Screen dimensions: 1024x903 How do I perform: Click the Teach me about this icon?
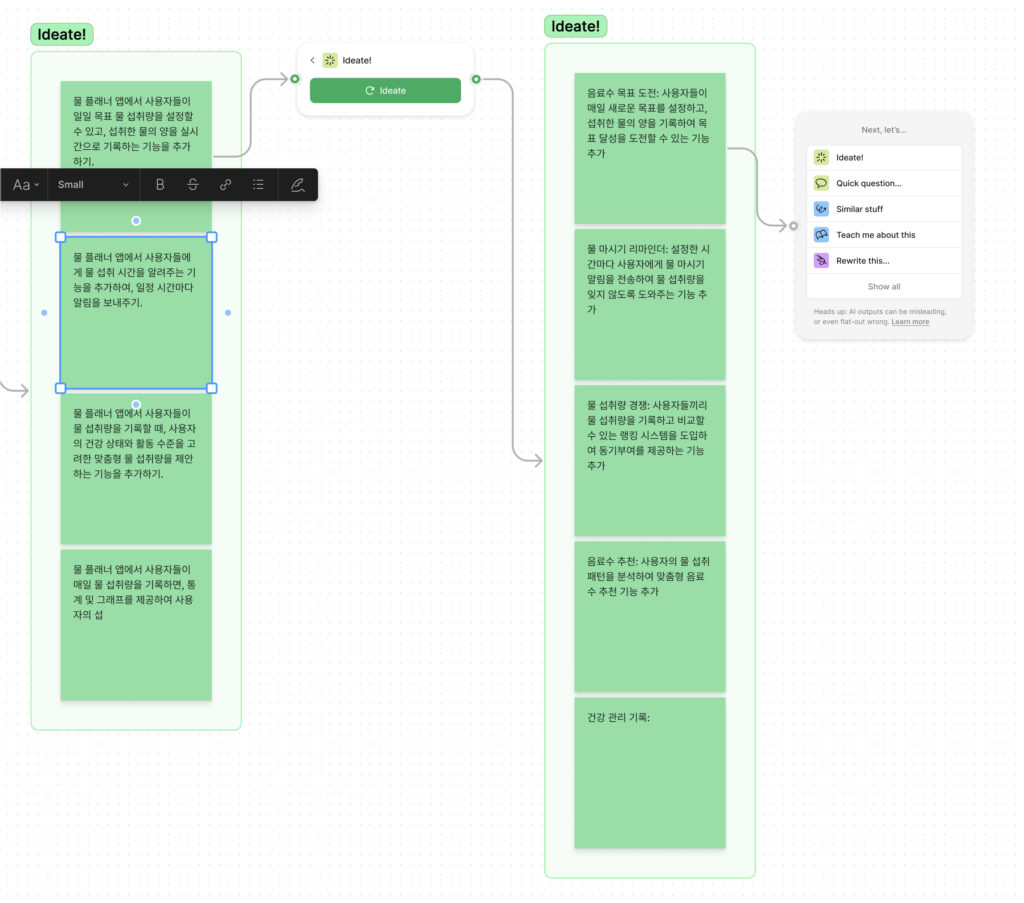coord(822,235)
